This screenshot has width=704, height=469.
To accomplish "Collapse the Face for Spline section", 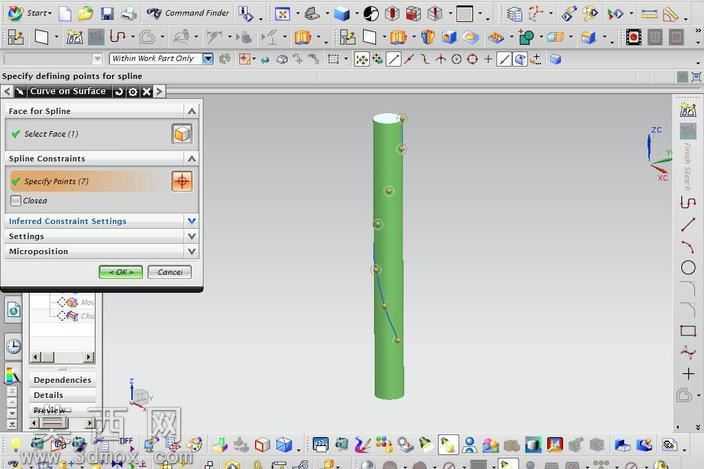I will click(x=192, y=111).
